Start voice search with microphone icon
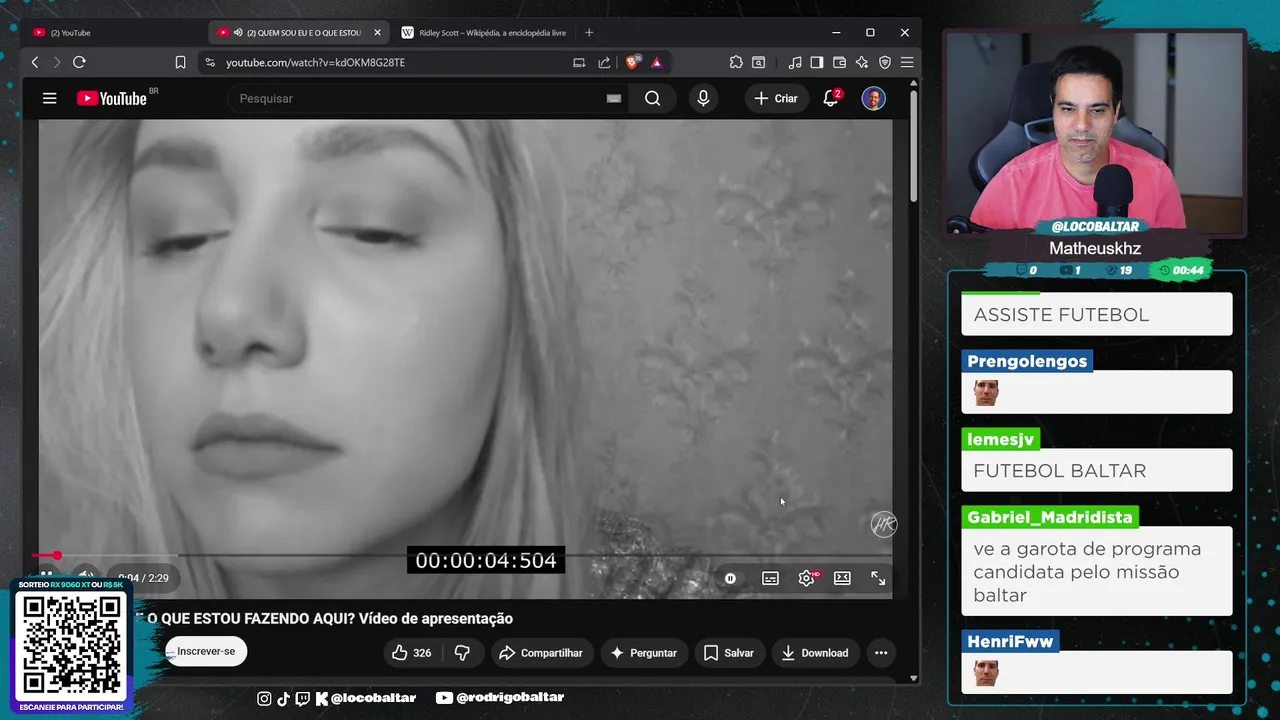This screenshot has height=720, width=1280. point(703,98)
